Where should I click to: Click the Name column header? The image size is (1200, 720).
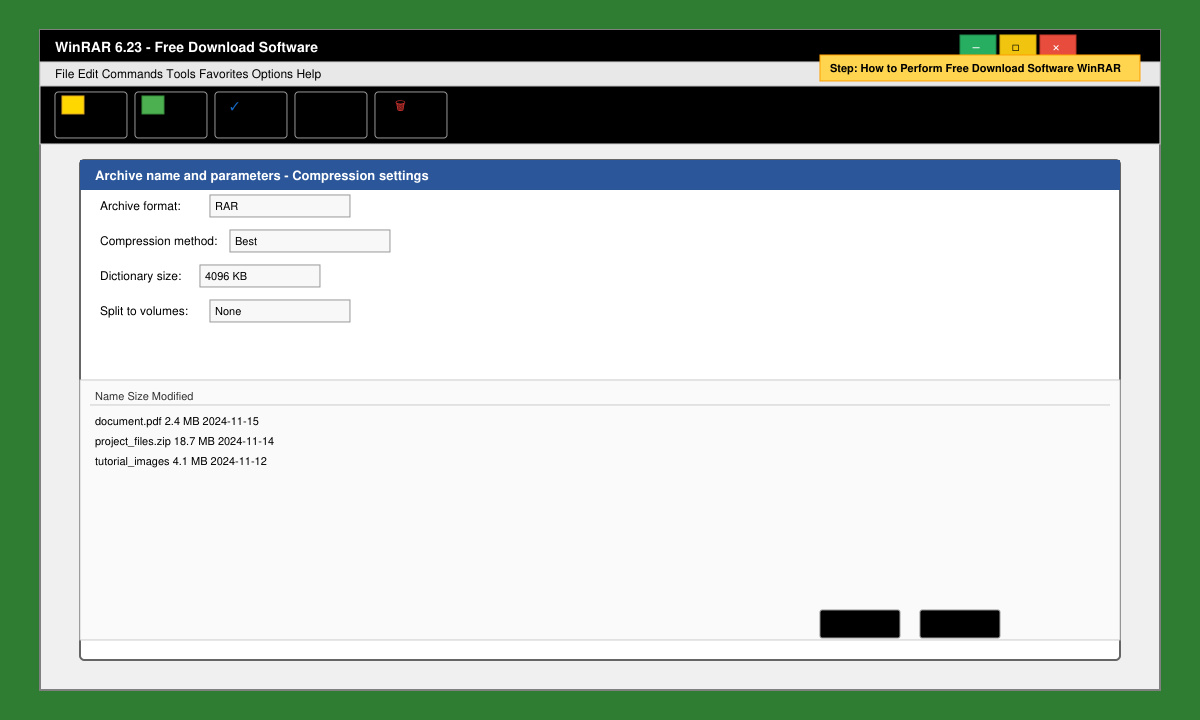click(109, 396)
